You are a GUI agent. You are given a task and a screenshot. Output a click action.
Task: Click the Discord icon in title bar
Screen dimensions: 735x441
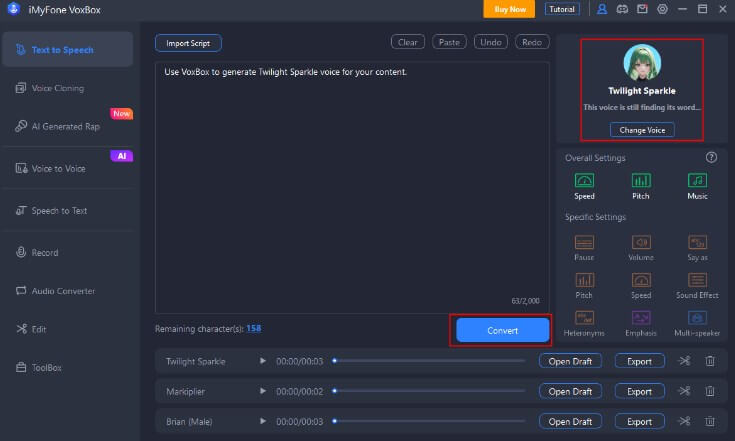[622, 9]
